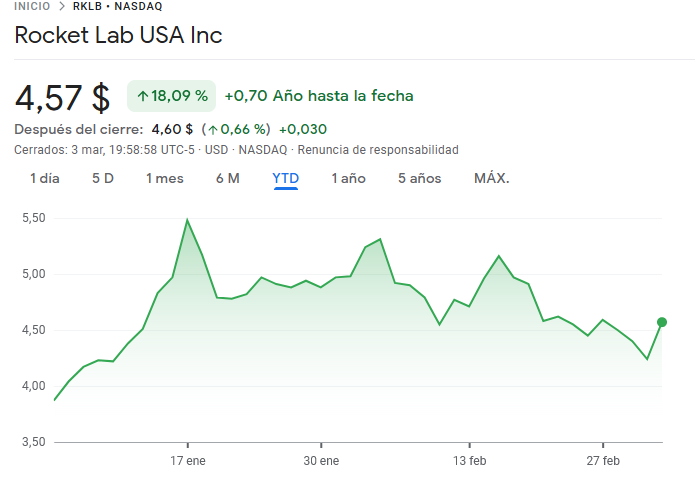Switch to 5 años range
Viewport: 695px width, 479px height.
coord(420,179)
